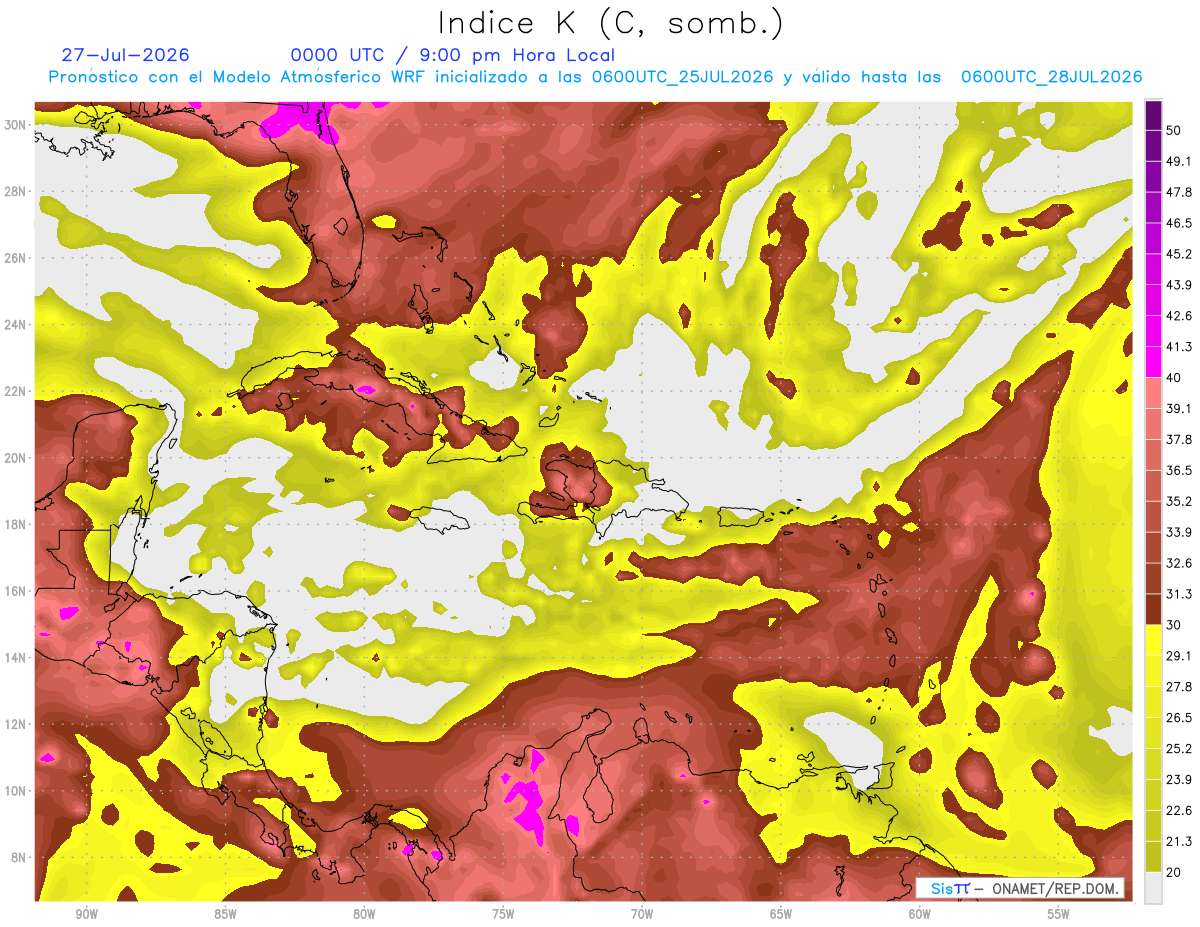Pick the salmon swatch between 39.1 and 40
Screen dimensions: 1200x927
point(1154,393)
